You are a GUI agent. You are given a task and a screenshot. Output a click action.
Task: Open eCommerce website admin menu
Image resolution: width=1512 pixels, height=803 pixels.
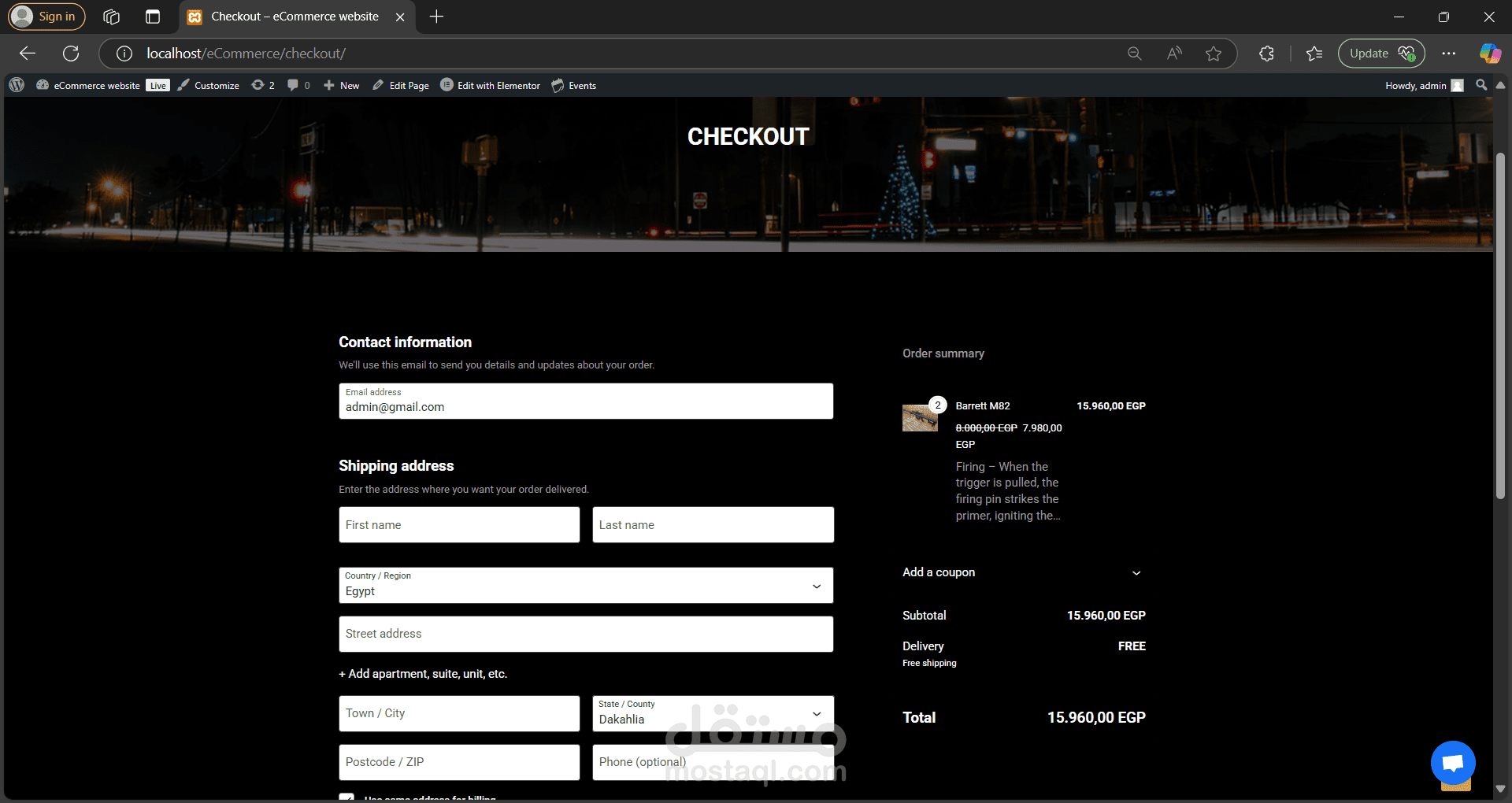coord(88,85)
